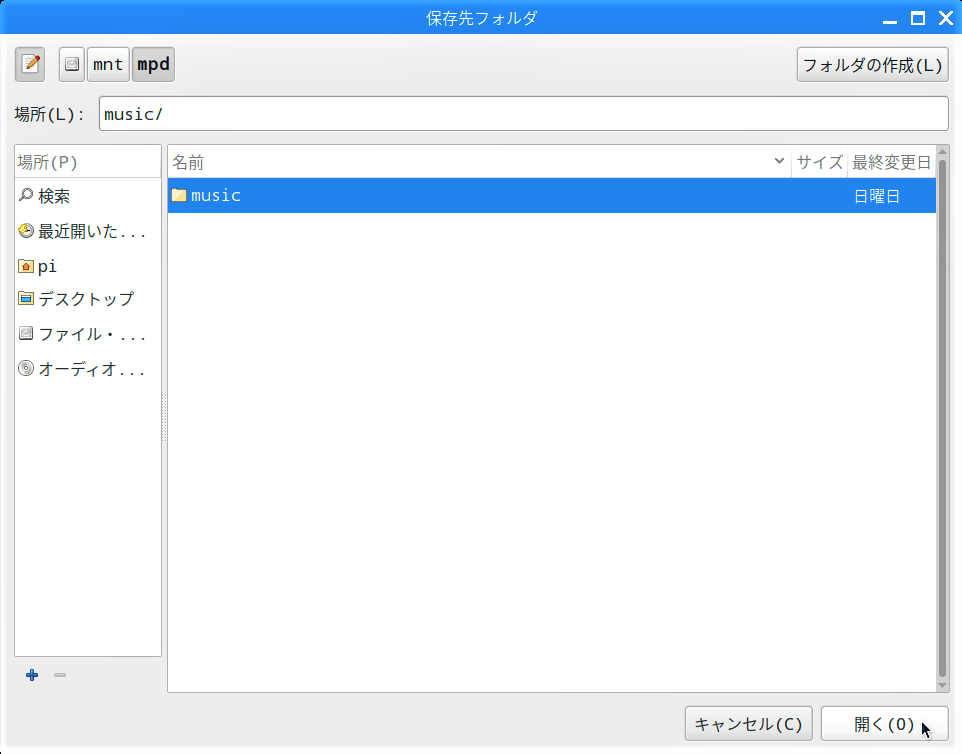
Task: Click the 日曜日 modified date cell
Action: (877, 196)
